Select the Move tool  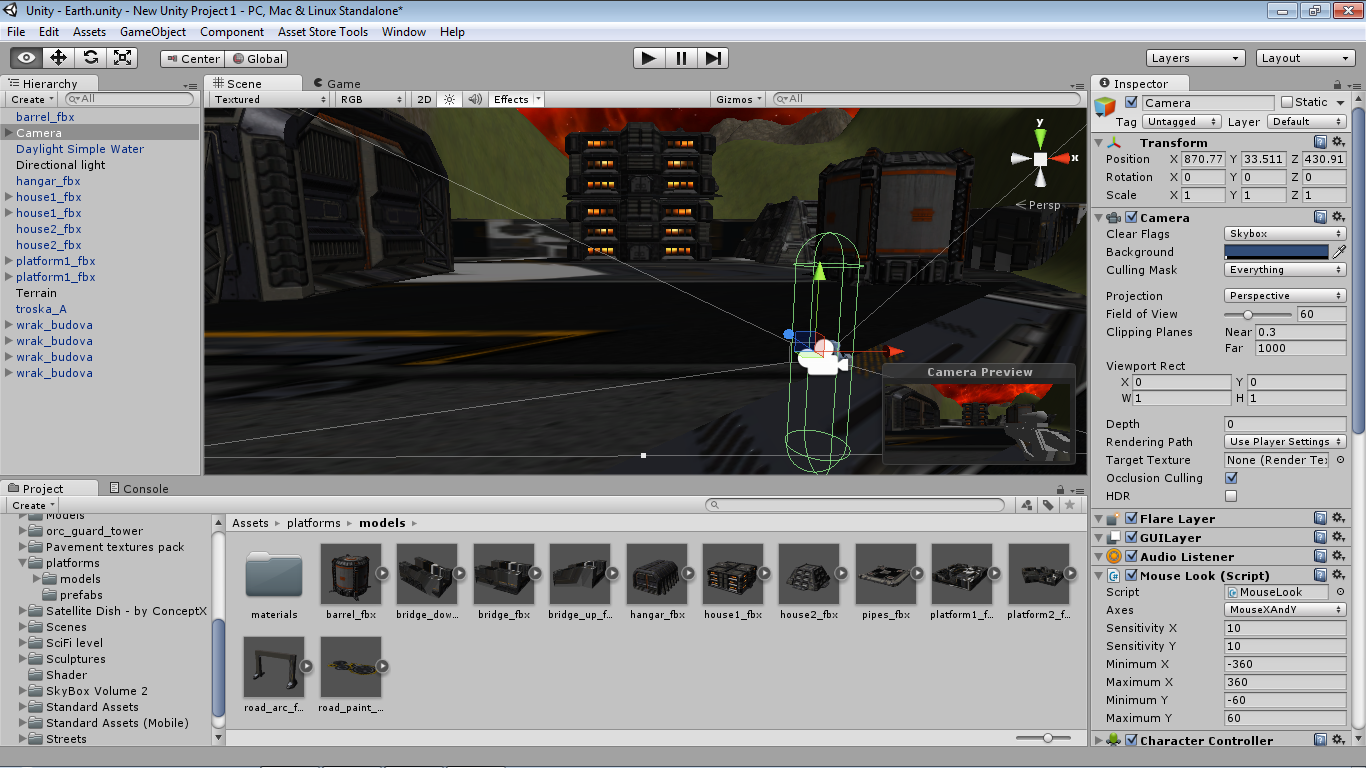pyautogui.click(x=59, y=58)
